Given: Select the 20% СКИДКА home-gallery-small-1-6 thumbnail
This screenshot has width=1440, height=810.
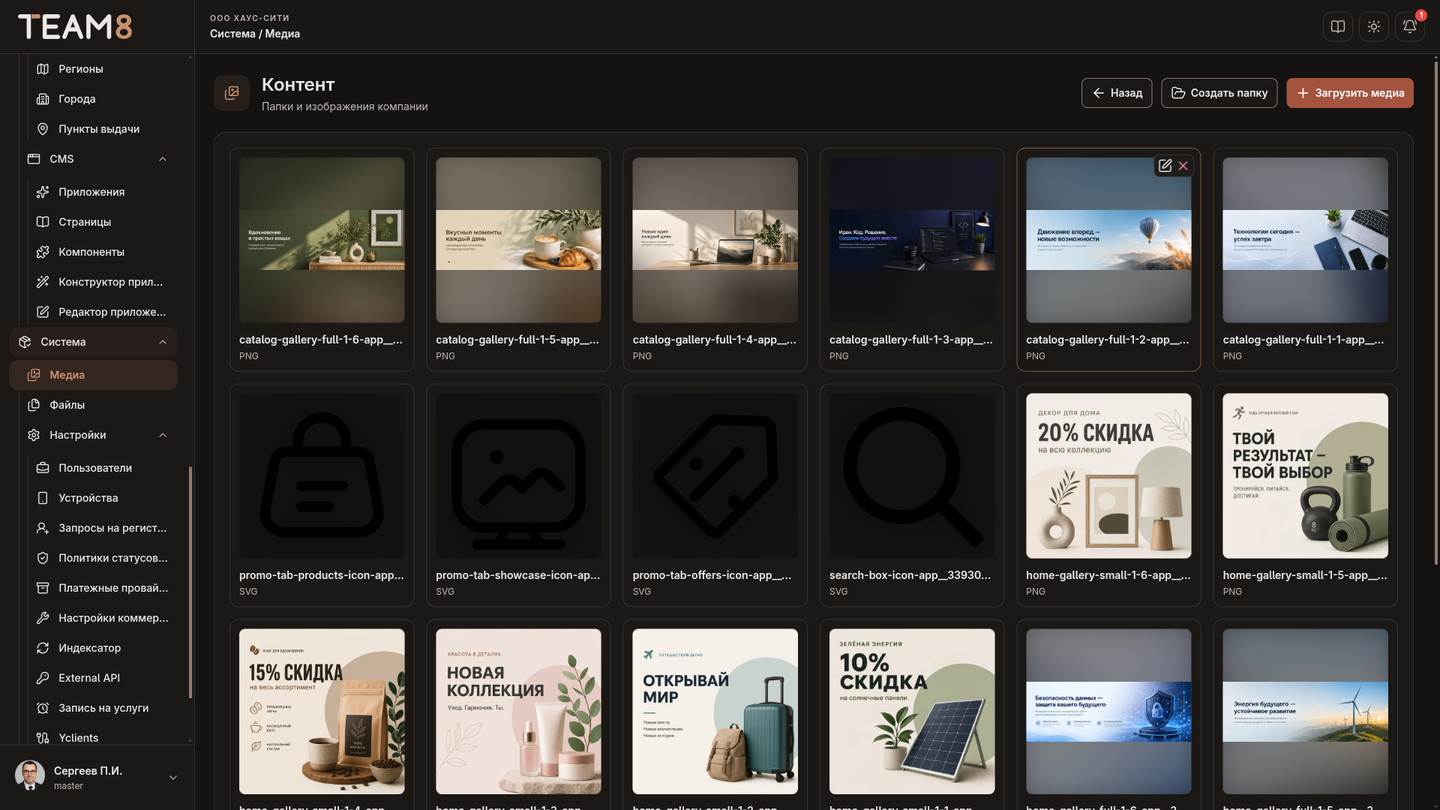Looking at the screenshot, I should click(x=1109, y=476).
